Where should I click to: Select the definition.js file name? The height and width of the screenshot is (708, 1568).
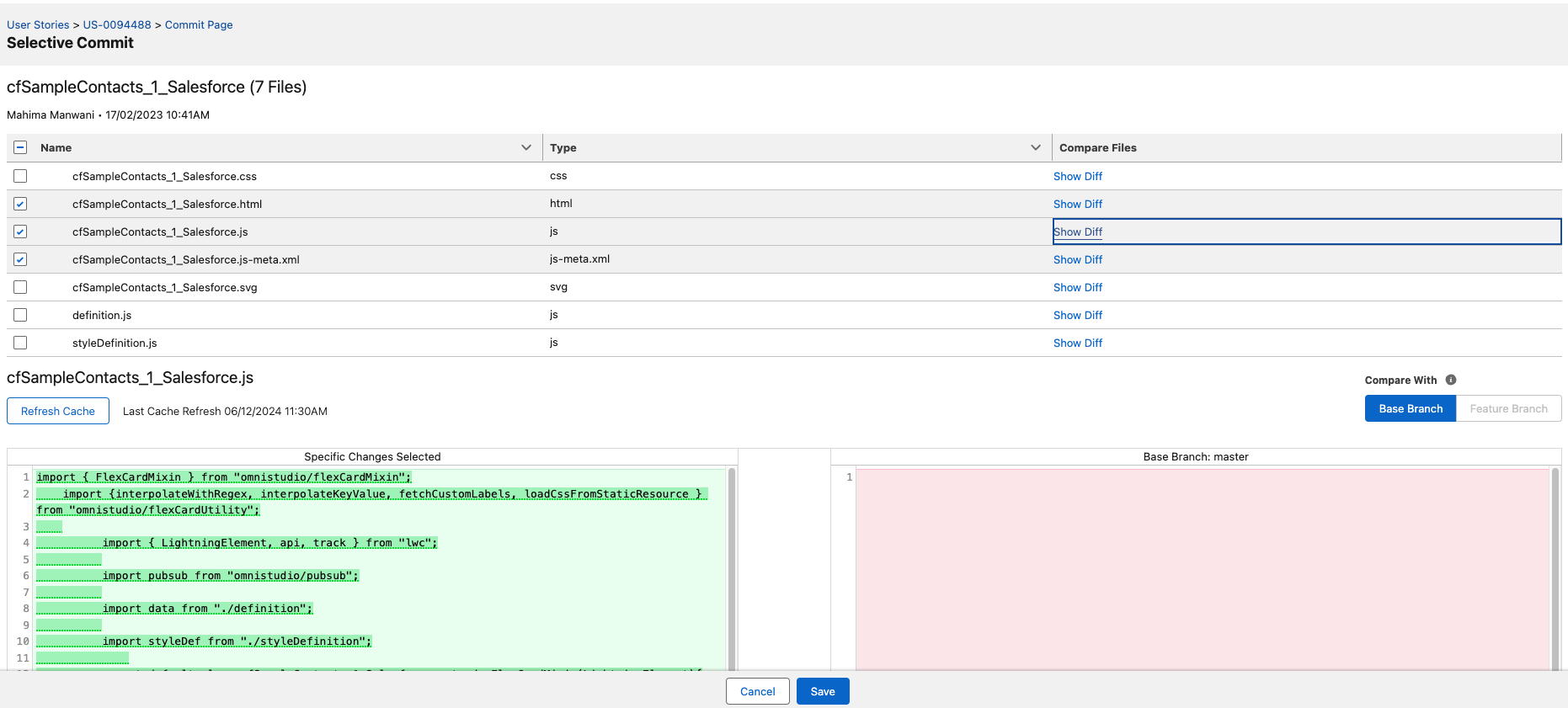click(102, 315)
